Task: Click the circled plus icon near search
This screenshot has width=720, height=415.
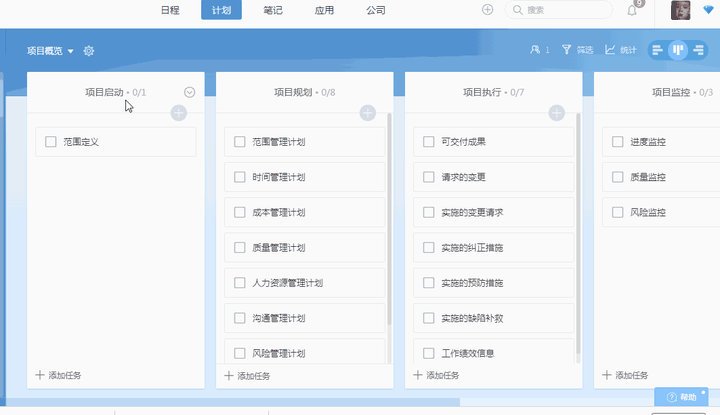Action: (487, 10)
